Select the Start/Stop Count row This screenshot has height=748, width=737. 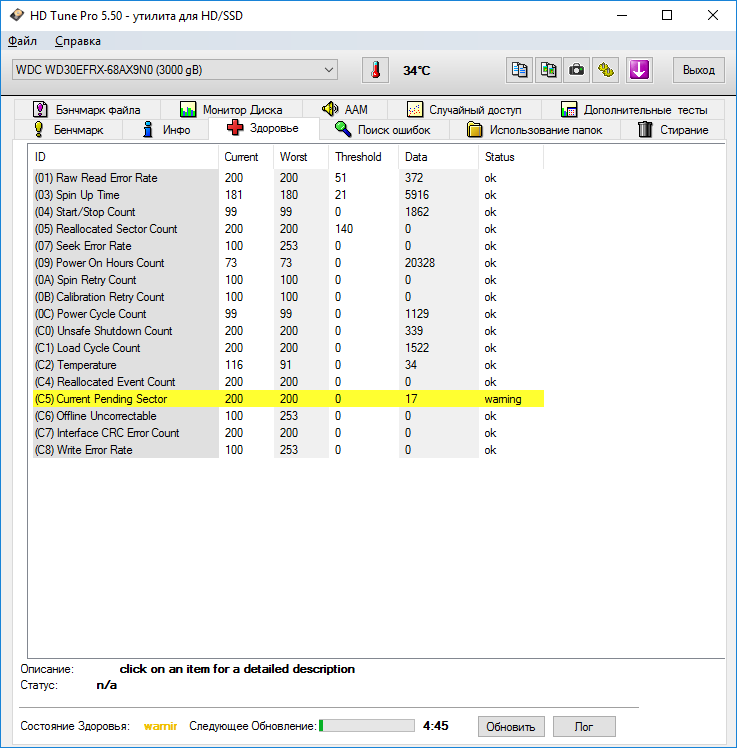[288, 212]
